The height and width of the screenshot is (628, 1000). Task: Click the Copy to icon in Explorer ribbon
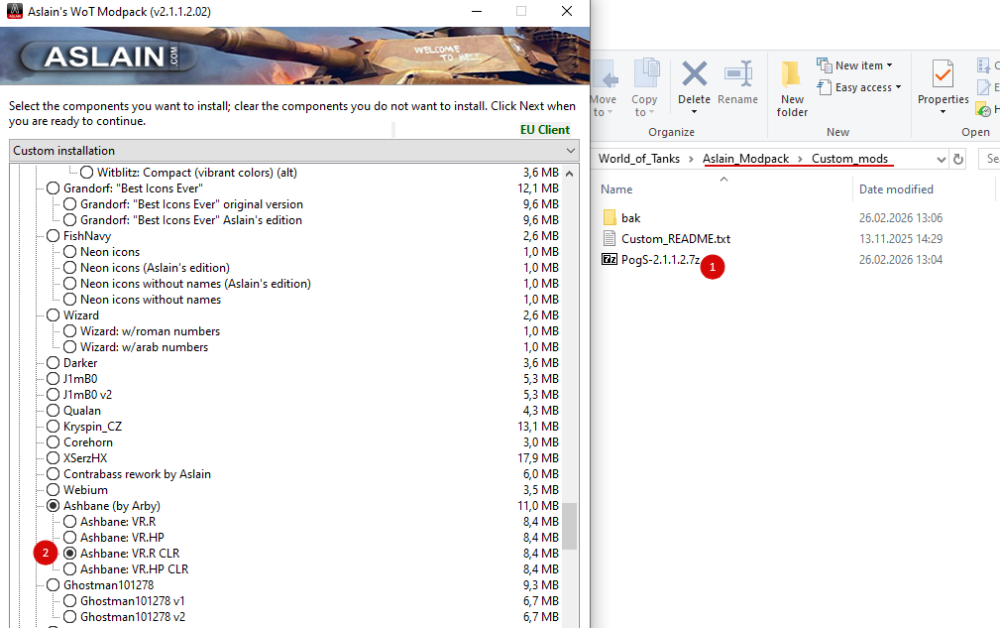[646, 74]
